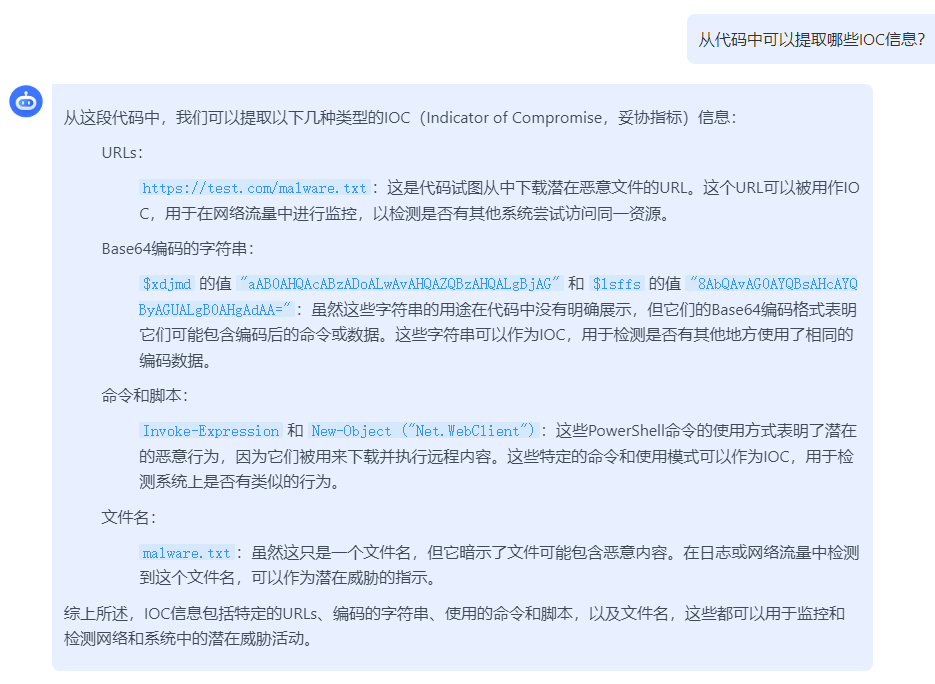Click the 命令和脚本 heading
This screenshot has height=684, width=935.
pos(145,395)
